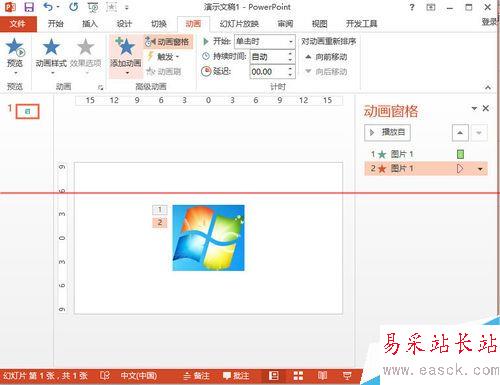The height and width of the screenshot is (385, 500).
Task: Undo the last action
Action: click(48, 7)
